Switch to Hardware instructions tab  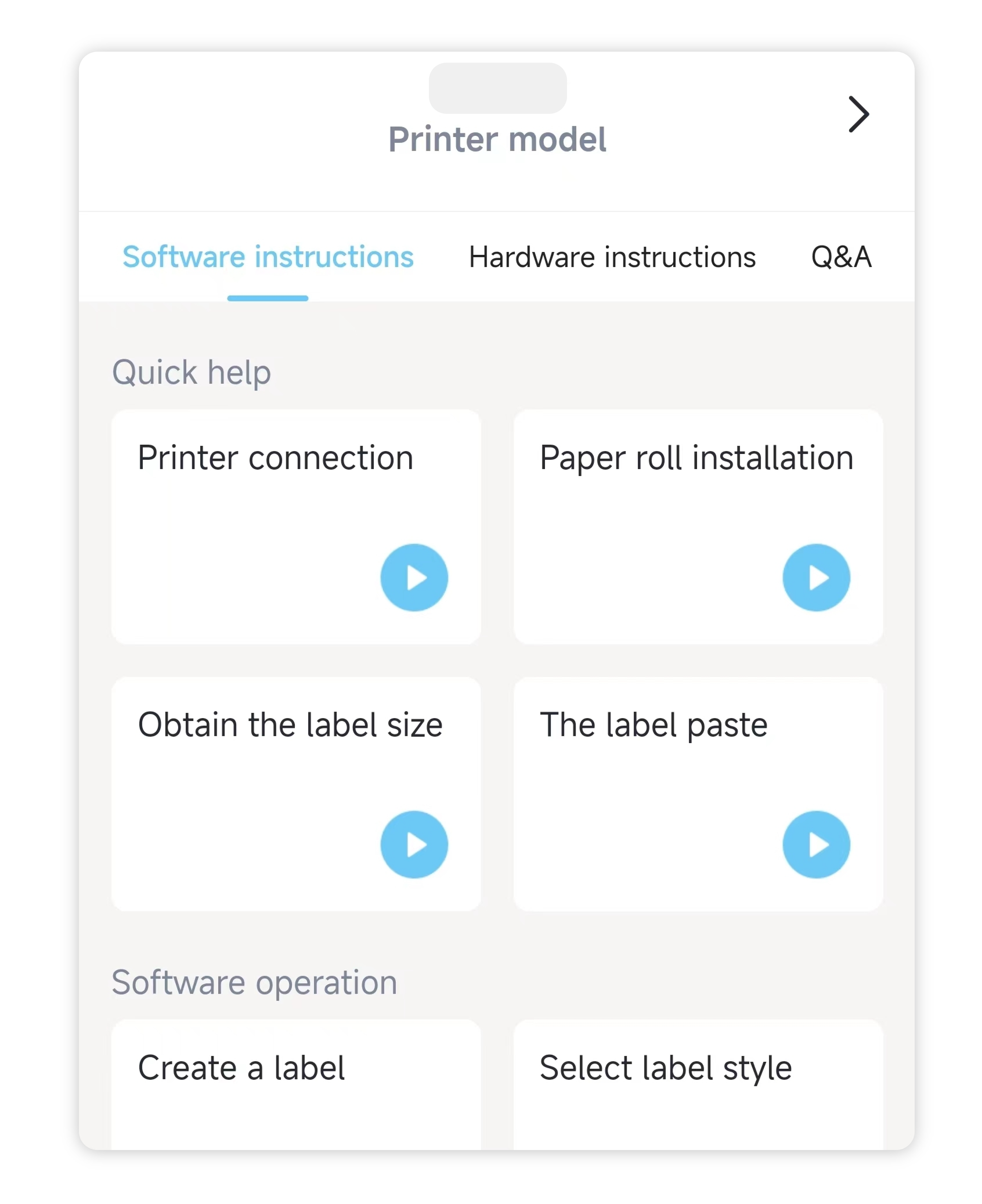point(612,257)
